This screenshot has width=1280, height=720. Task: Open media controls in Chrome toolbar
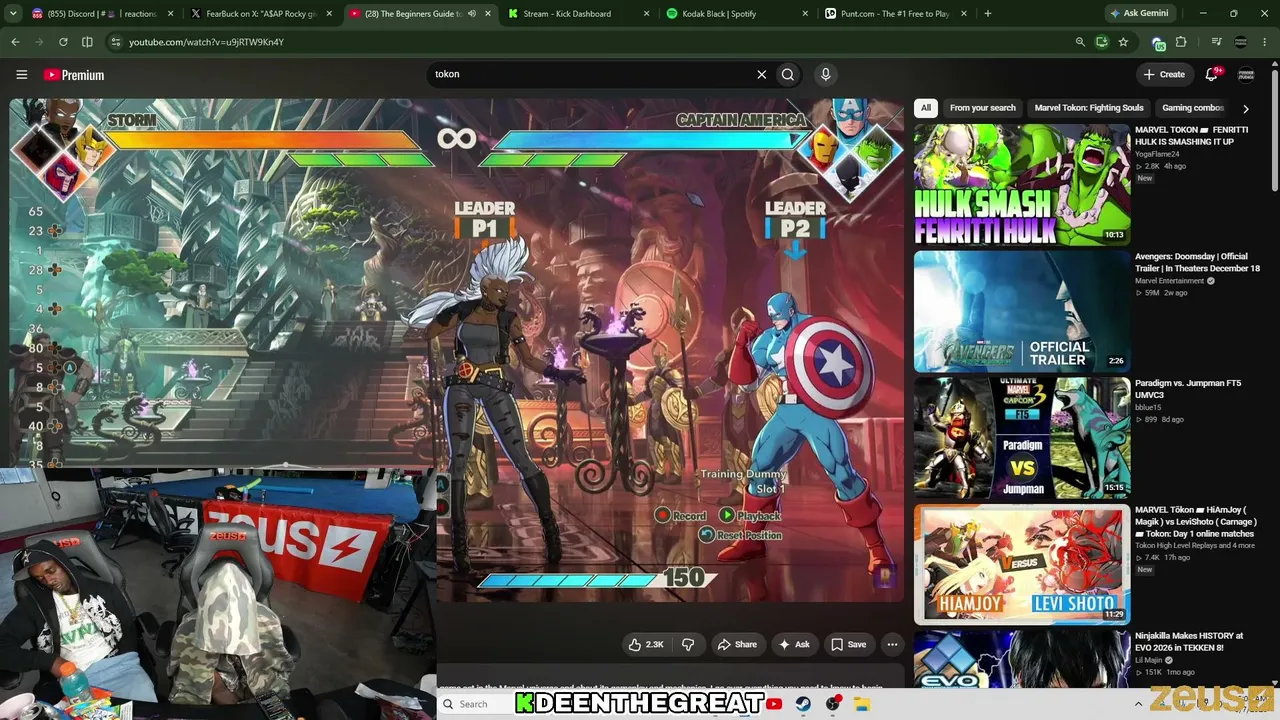1216,42
